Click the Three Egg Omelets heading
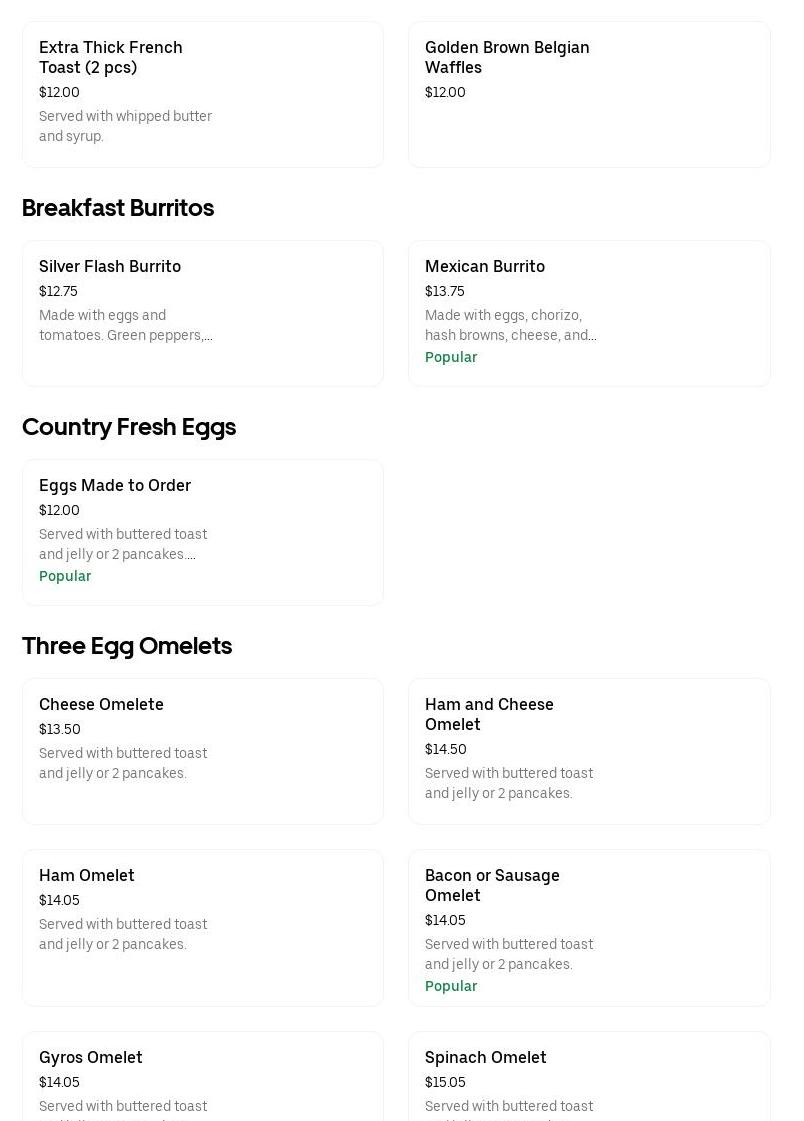Image resolution: width=804 pixels, height=1121 pixels. [127, 646]
